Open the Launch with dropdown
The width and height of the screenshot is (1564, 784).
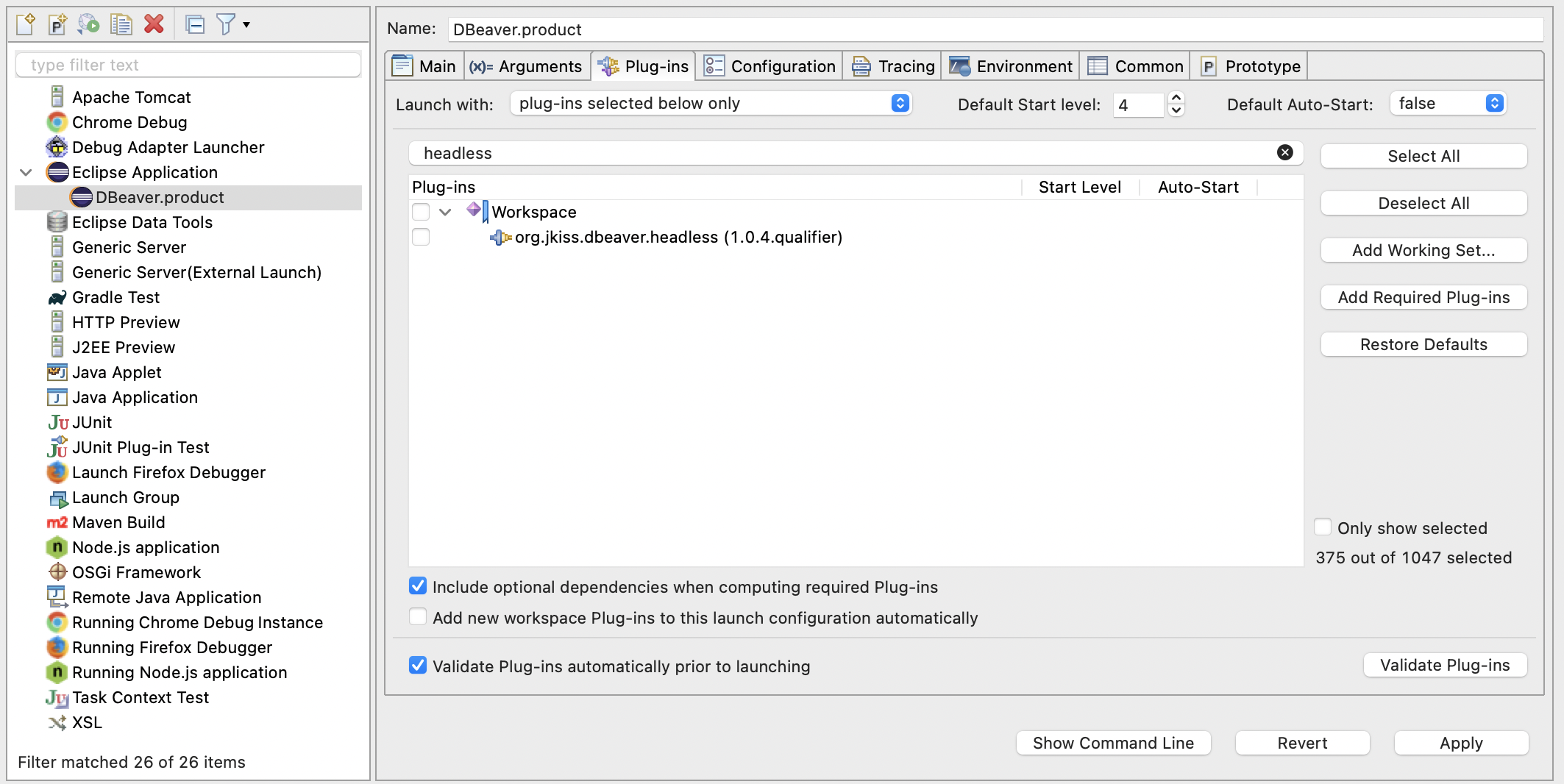point(711,103)
